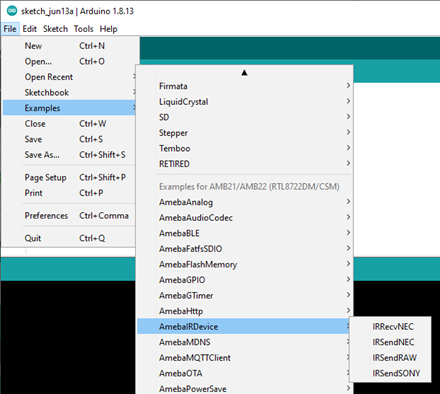The height and width of the screenshot is (394, 440).
Task: Expand AmebaHttp examples
Action: [245, 311]
